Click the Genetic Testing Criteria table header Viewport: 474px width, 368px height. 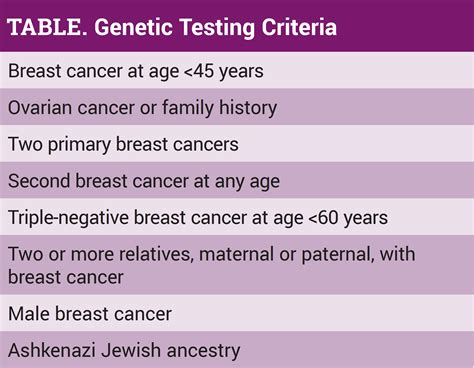point(237,26)
